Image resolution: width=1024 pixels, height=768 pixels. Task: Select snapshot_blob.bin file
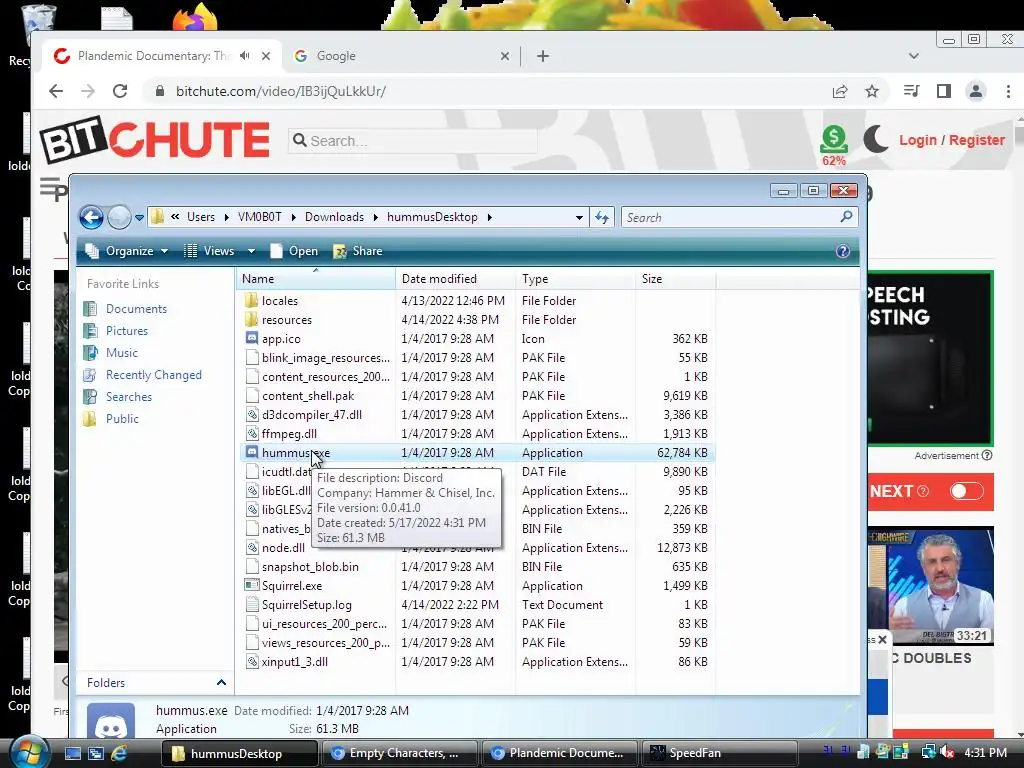[310, 567]
